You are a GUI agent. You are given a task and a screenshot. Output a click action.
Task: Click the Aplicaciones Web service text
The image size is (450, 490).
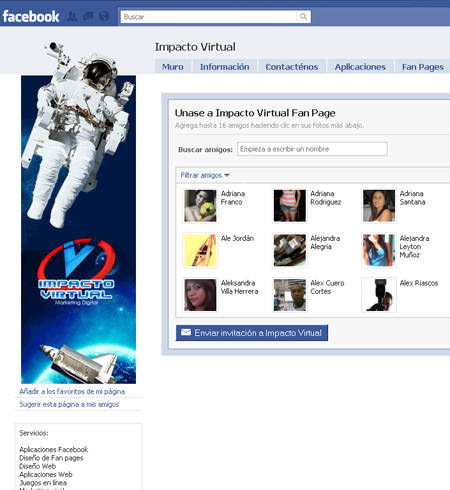coord(46,474)
